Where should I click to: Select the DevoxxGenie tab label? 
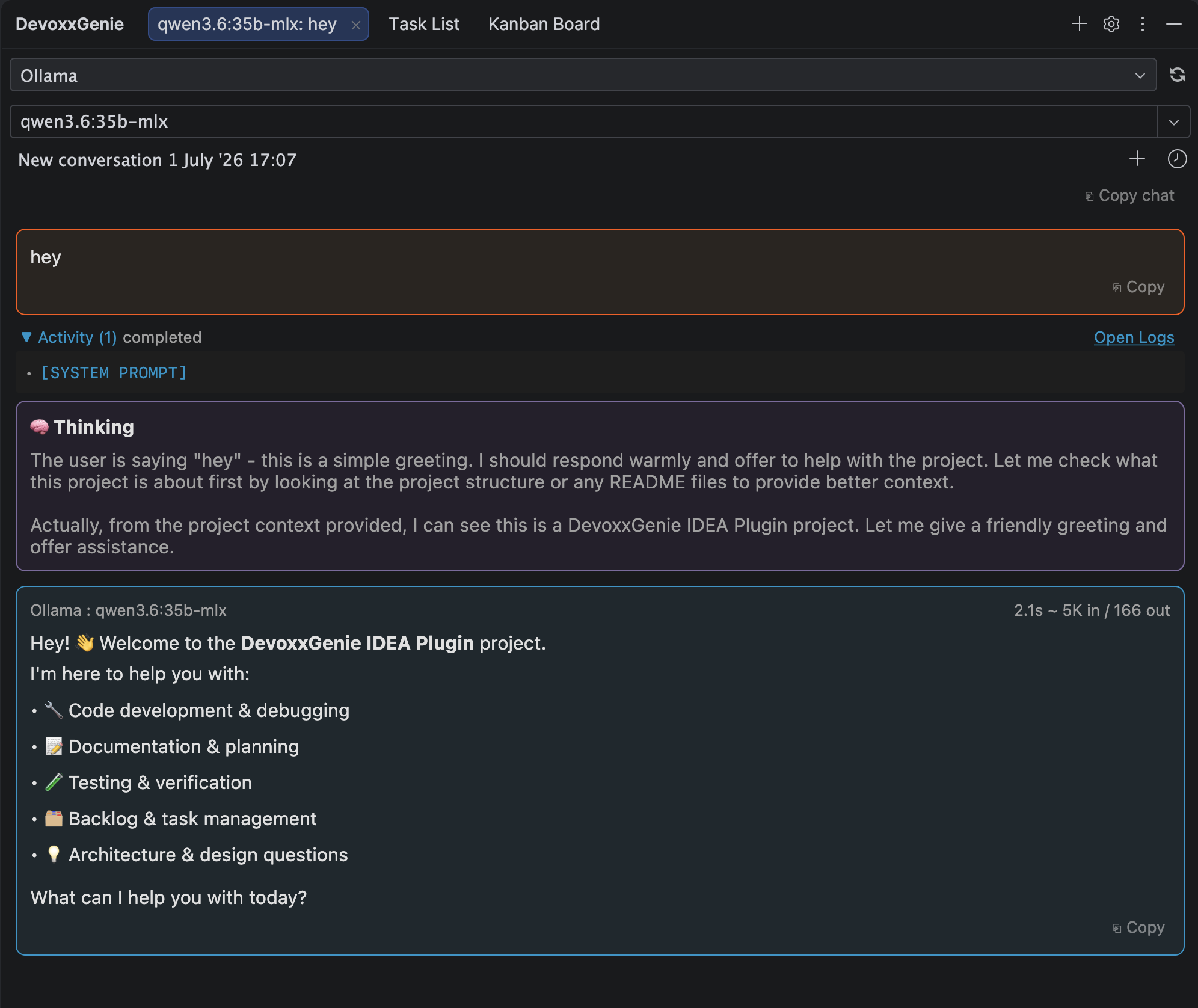click(70, 24)
